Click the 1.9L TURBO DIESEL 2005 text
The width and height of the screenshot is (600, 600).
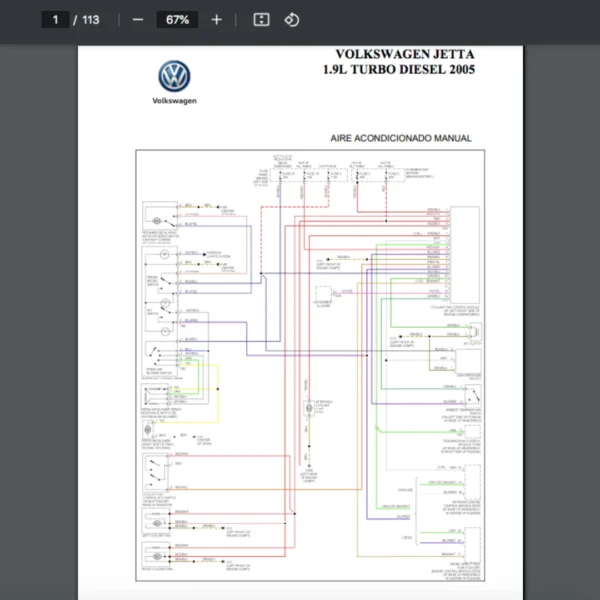(399, 70)
